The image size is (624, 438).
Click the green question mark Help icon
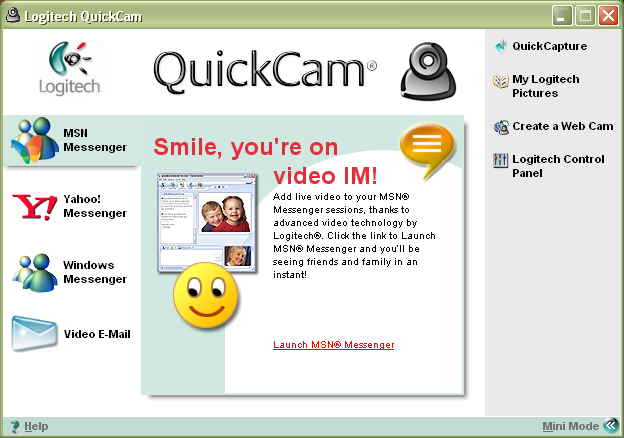[14, 427]
